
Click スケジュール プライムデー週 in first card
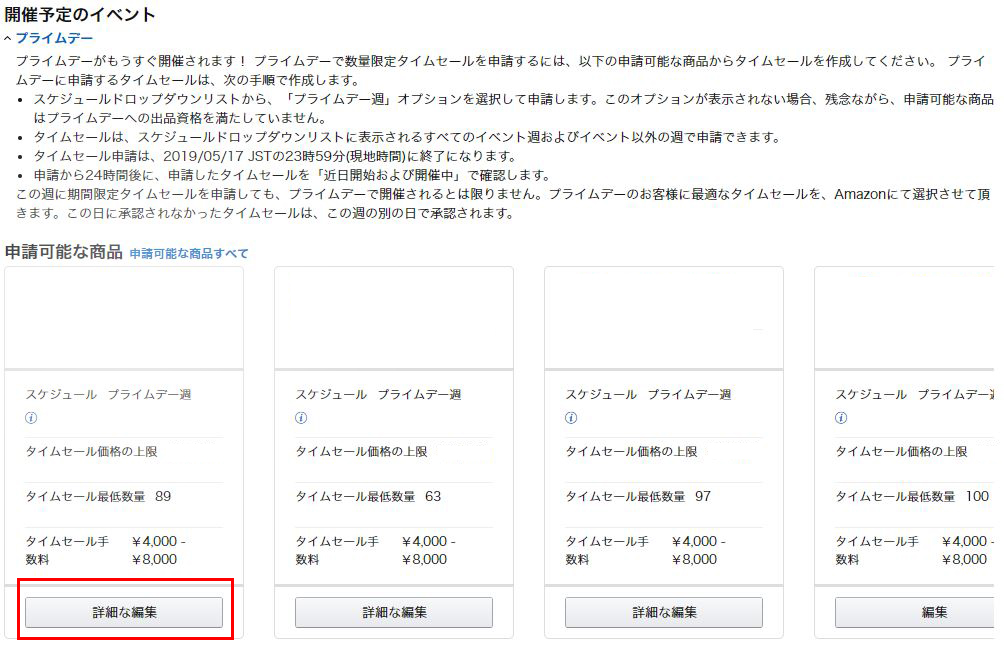pos(108,394)
